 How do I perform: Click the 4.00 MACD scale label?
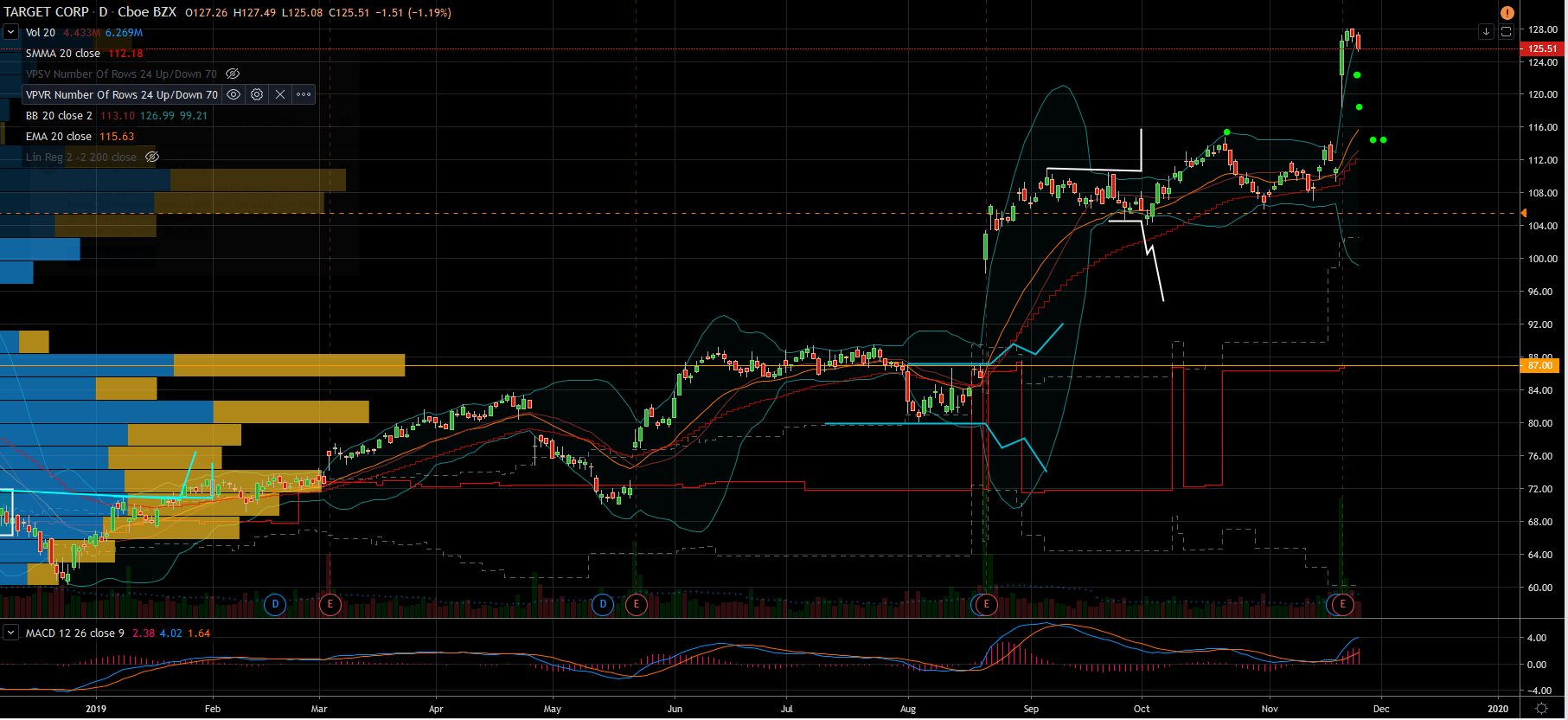click(x=1537, y=638)
